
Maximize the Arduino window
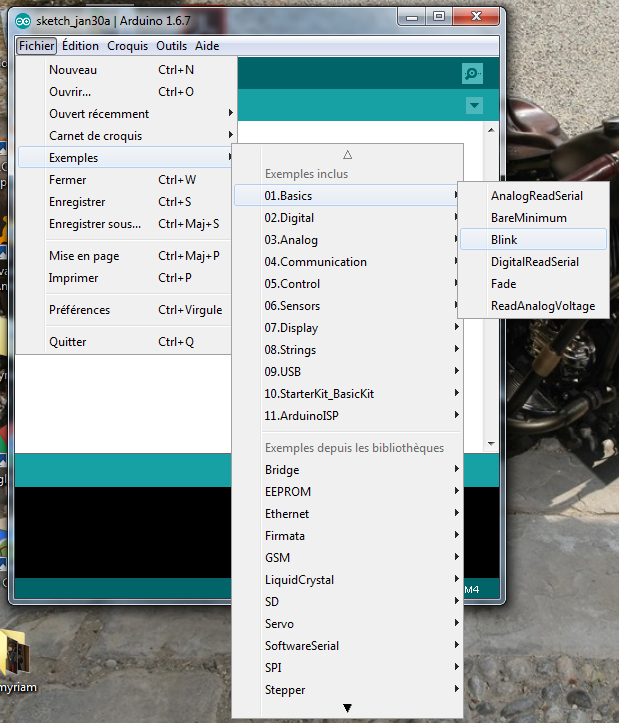pos(439,17)
